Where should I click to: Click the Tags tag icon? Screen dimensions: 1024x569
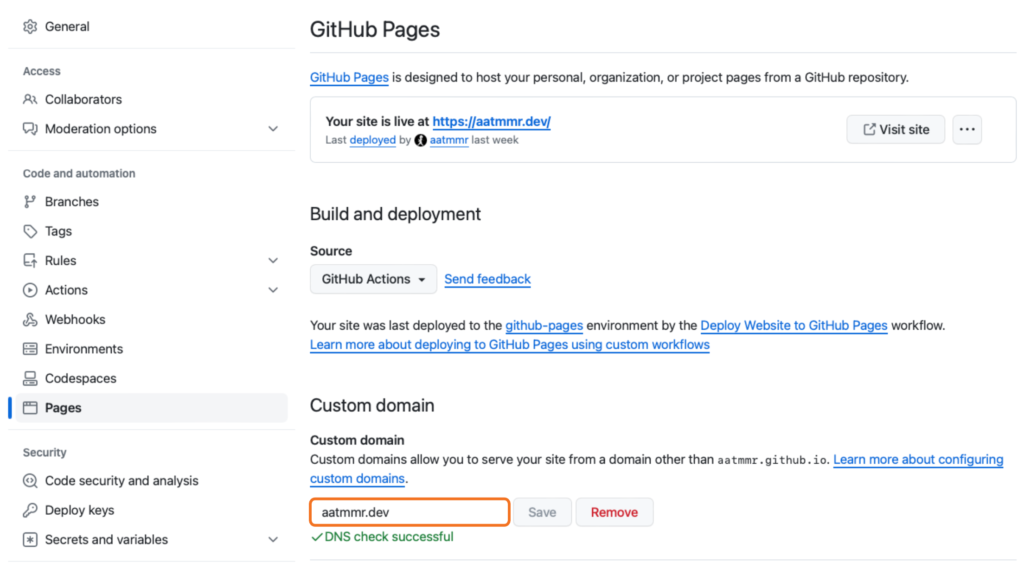click(x=30, y=231)
